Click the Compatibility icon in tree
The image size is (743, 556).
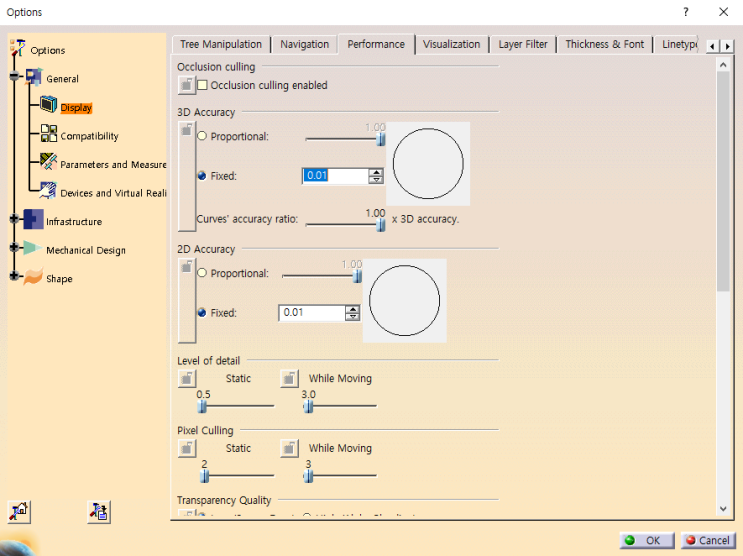coord(48,134)
